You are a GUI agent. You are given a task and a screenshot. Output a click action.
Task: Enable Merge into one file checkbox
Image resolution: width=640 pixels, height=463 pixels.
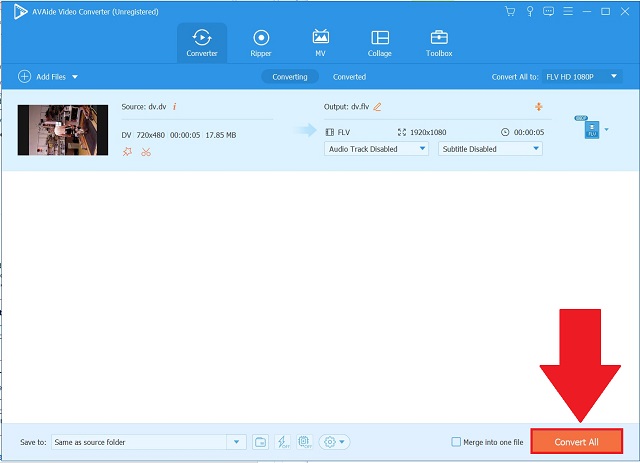pyautogui.click(x=456, y=442)
